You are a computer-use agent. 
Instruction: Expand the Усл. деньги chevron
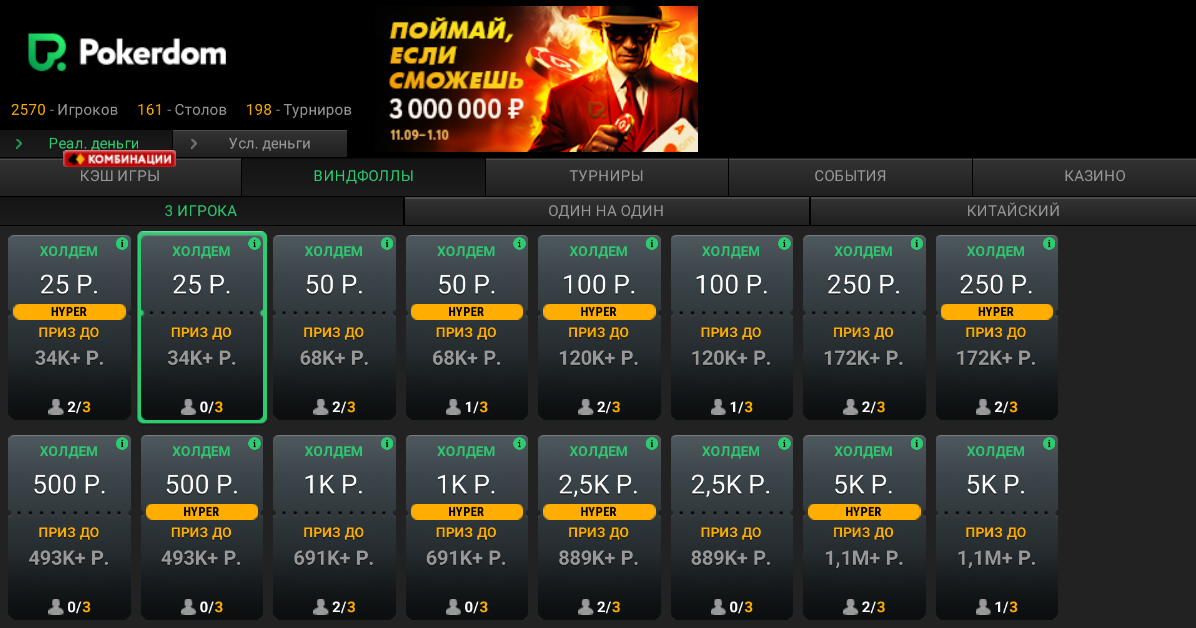[x=194, y=143]
